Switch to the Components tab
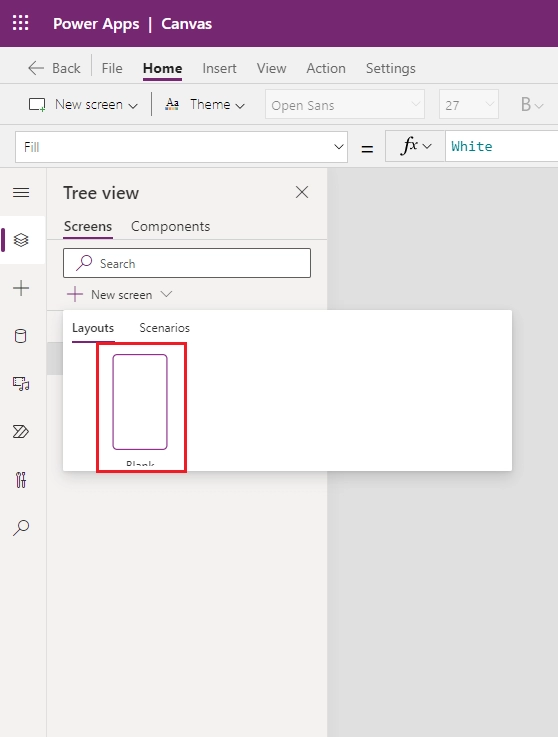 [170, 227]
